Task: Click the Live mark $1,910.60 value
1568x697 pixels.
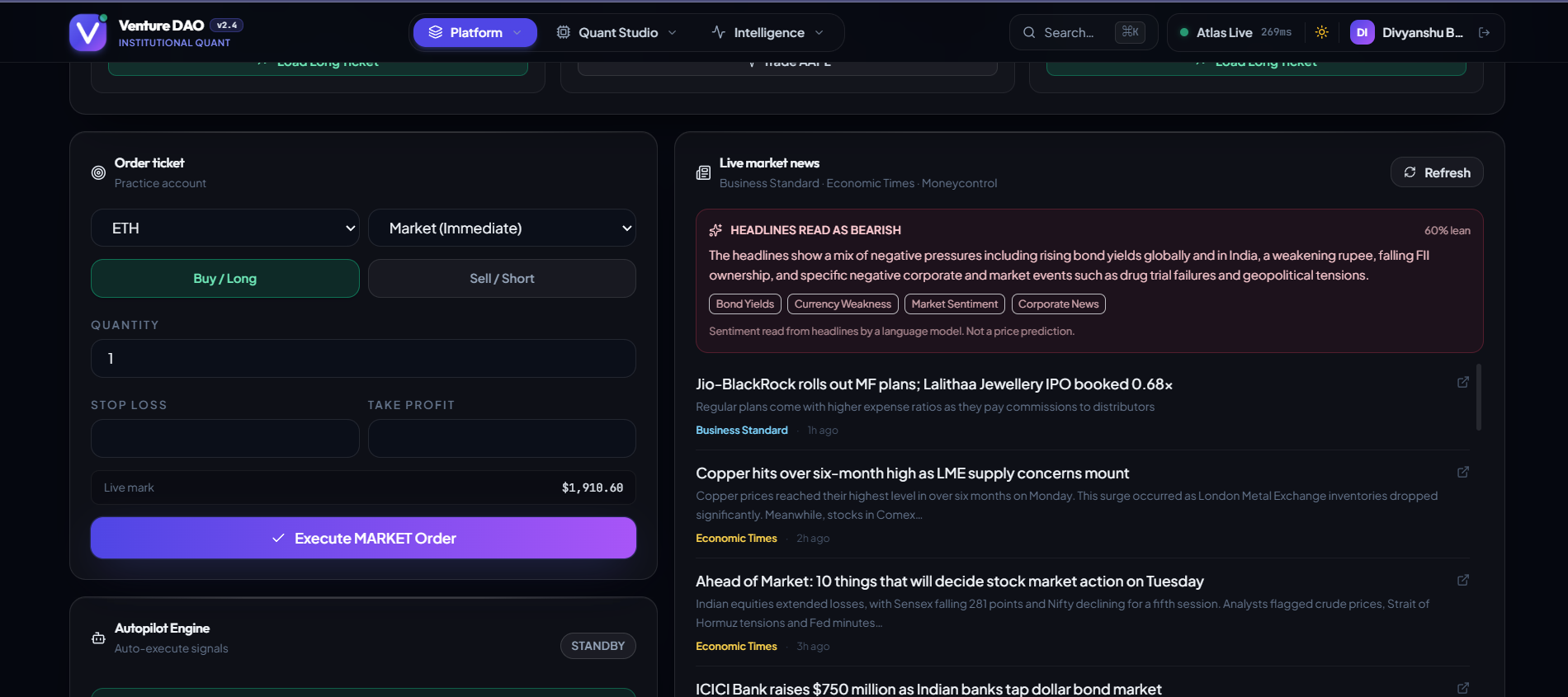Action: click(593, 487)
